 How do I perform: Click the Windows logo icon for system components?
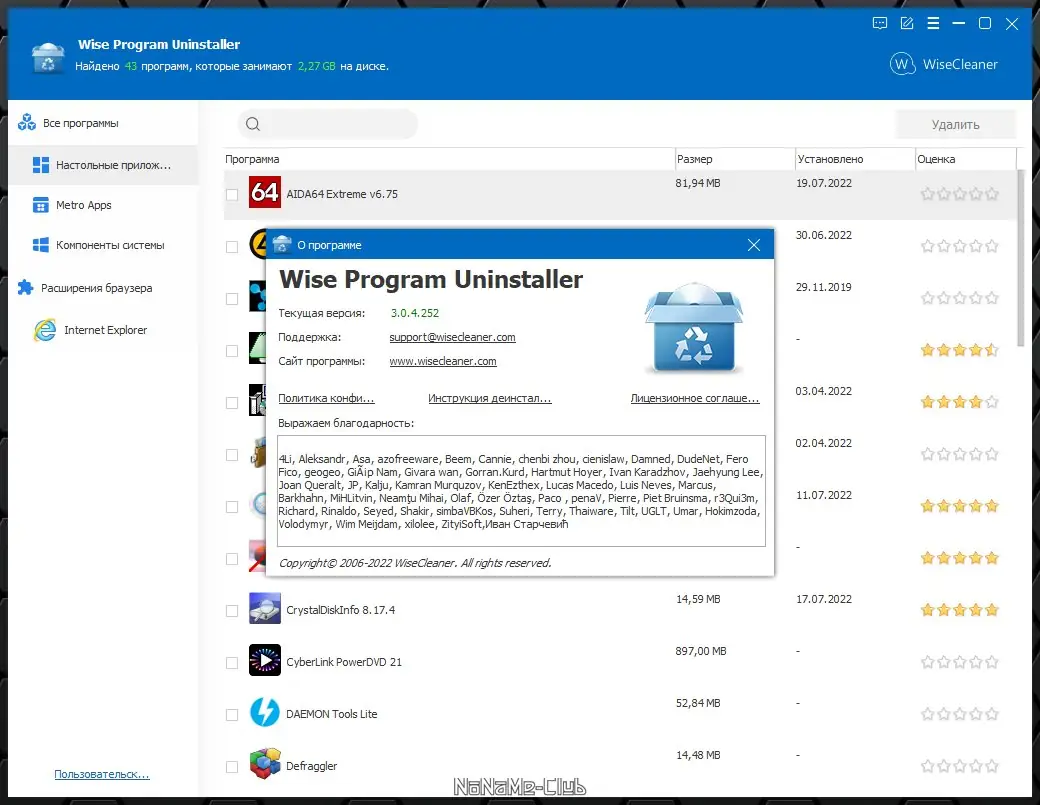[x=40, y=245]
